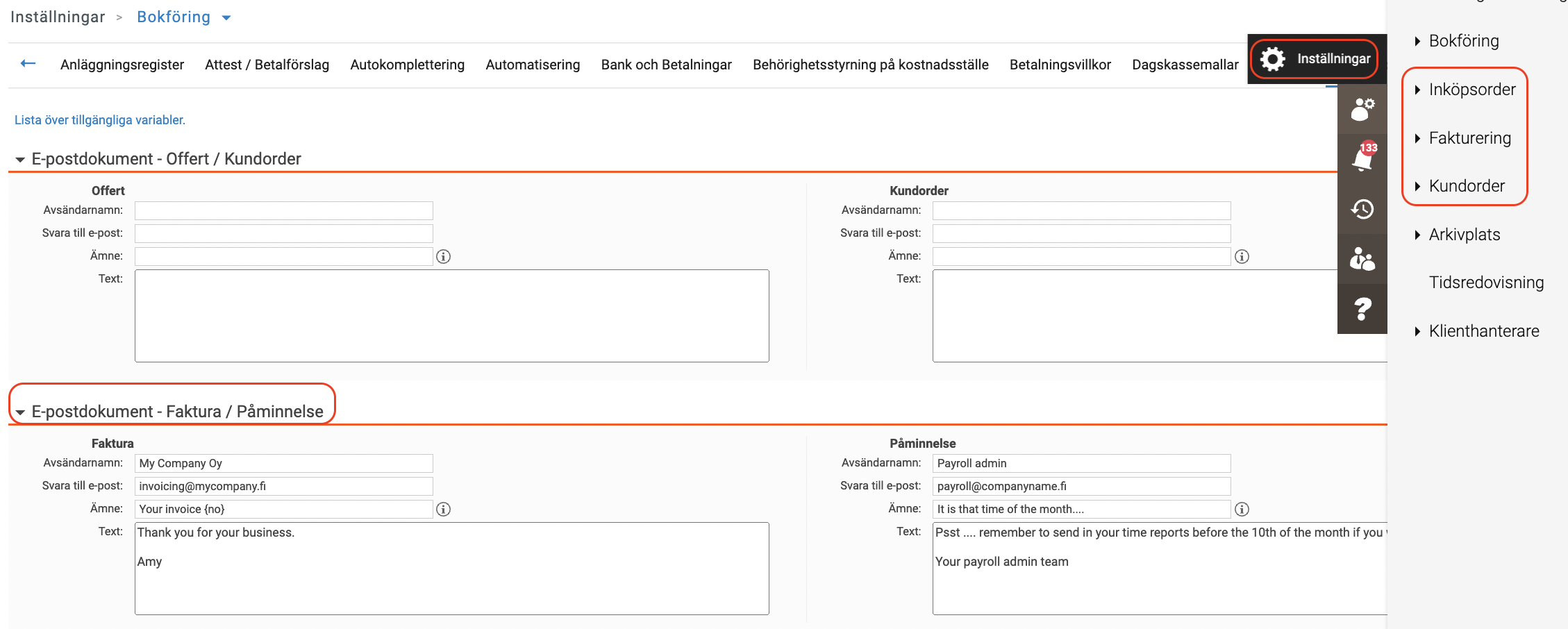Focus Offert Svara till e-post field

click(x=284, y=233)
